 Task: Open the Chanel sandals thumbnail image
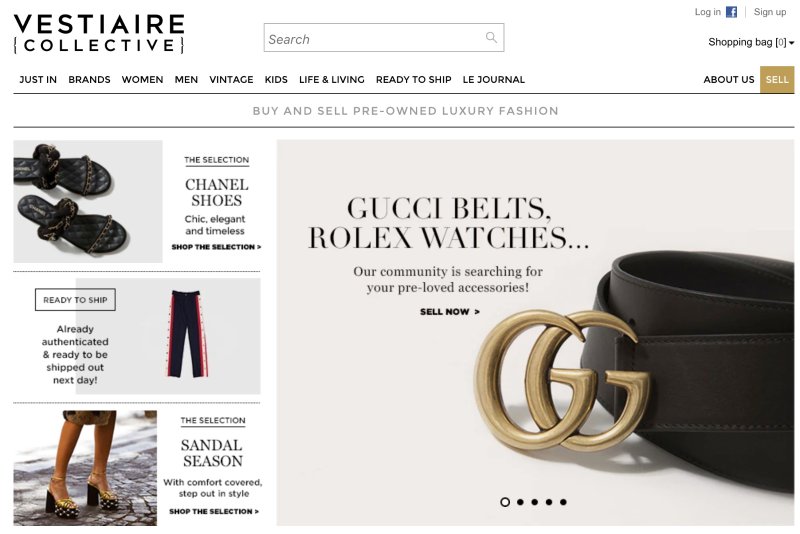[x=88, y=201]
